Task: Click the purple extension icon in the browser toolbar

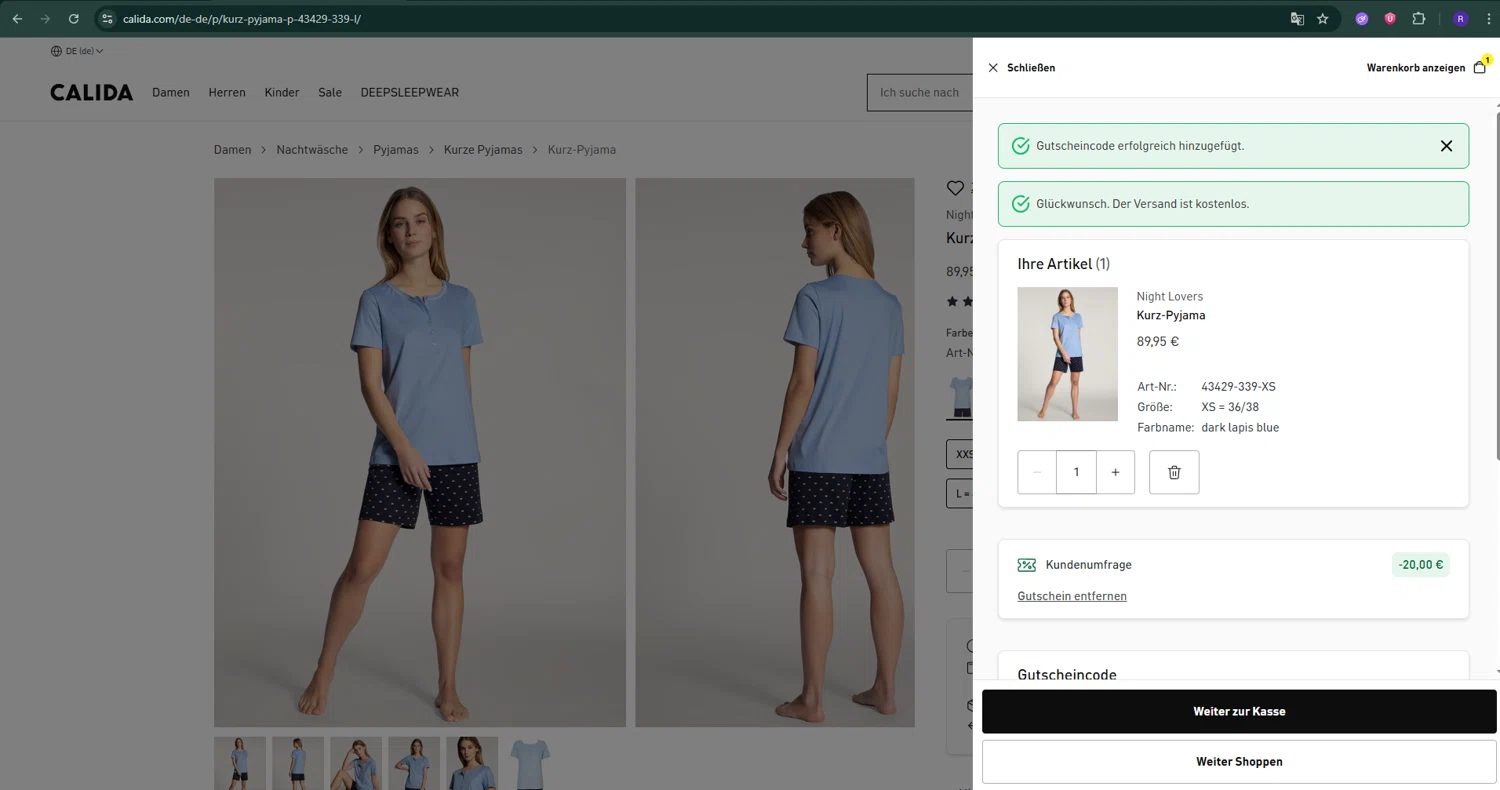Action: (1361, 18)
